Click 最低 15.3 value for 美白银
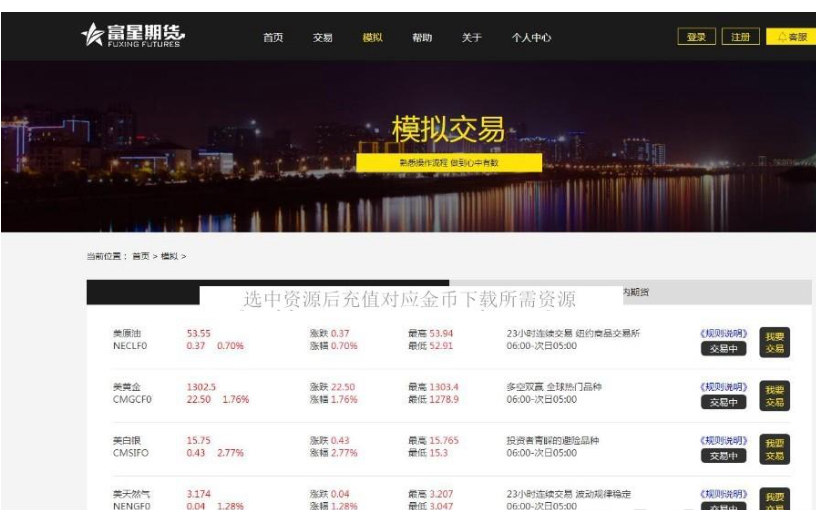816x510 pixels. [x=428, y=453]
